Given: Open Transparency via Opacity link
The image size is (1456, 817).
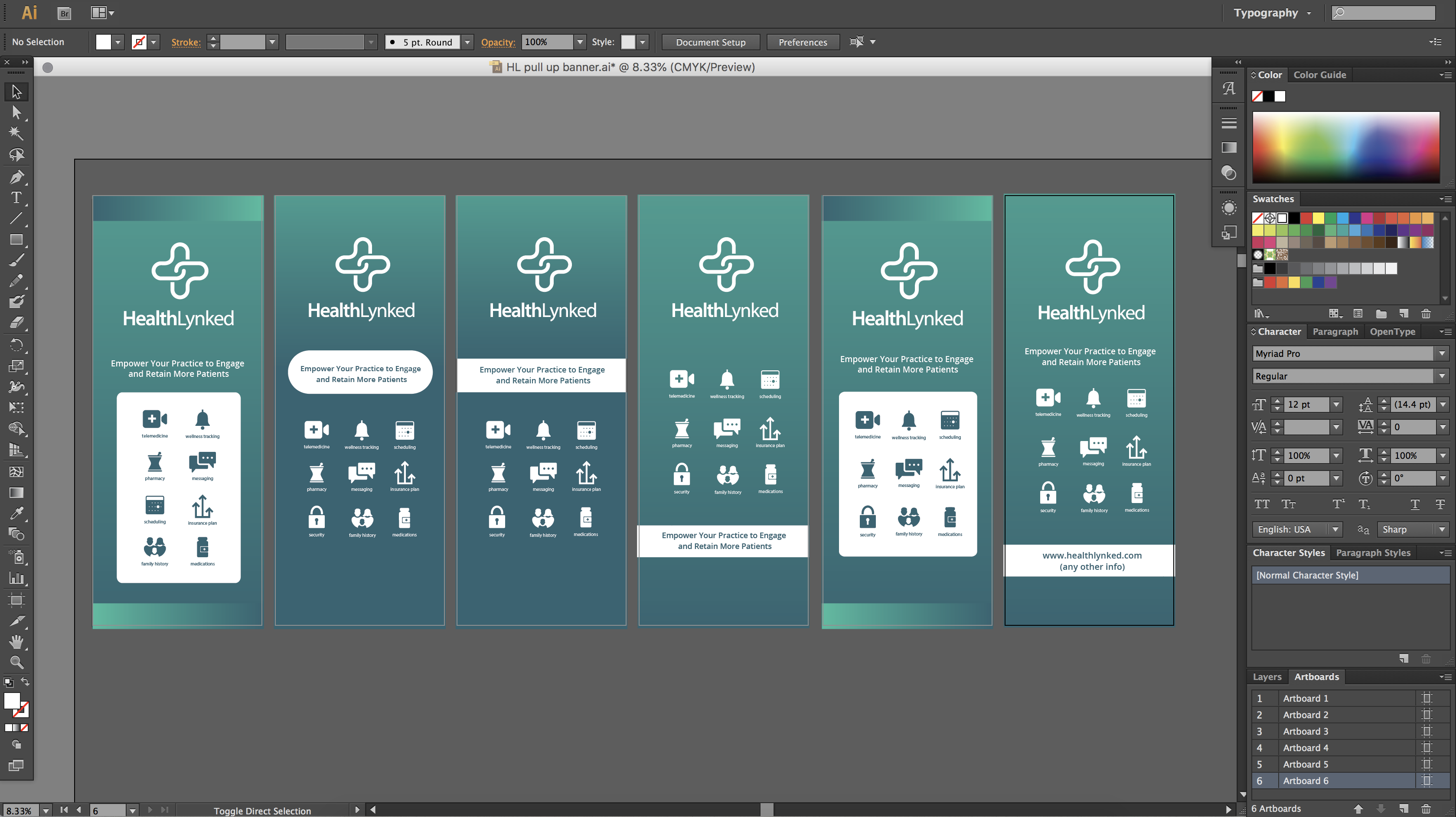Looking at the screenshot, I should (497, 42).
